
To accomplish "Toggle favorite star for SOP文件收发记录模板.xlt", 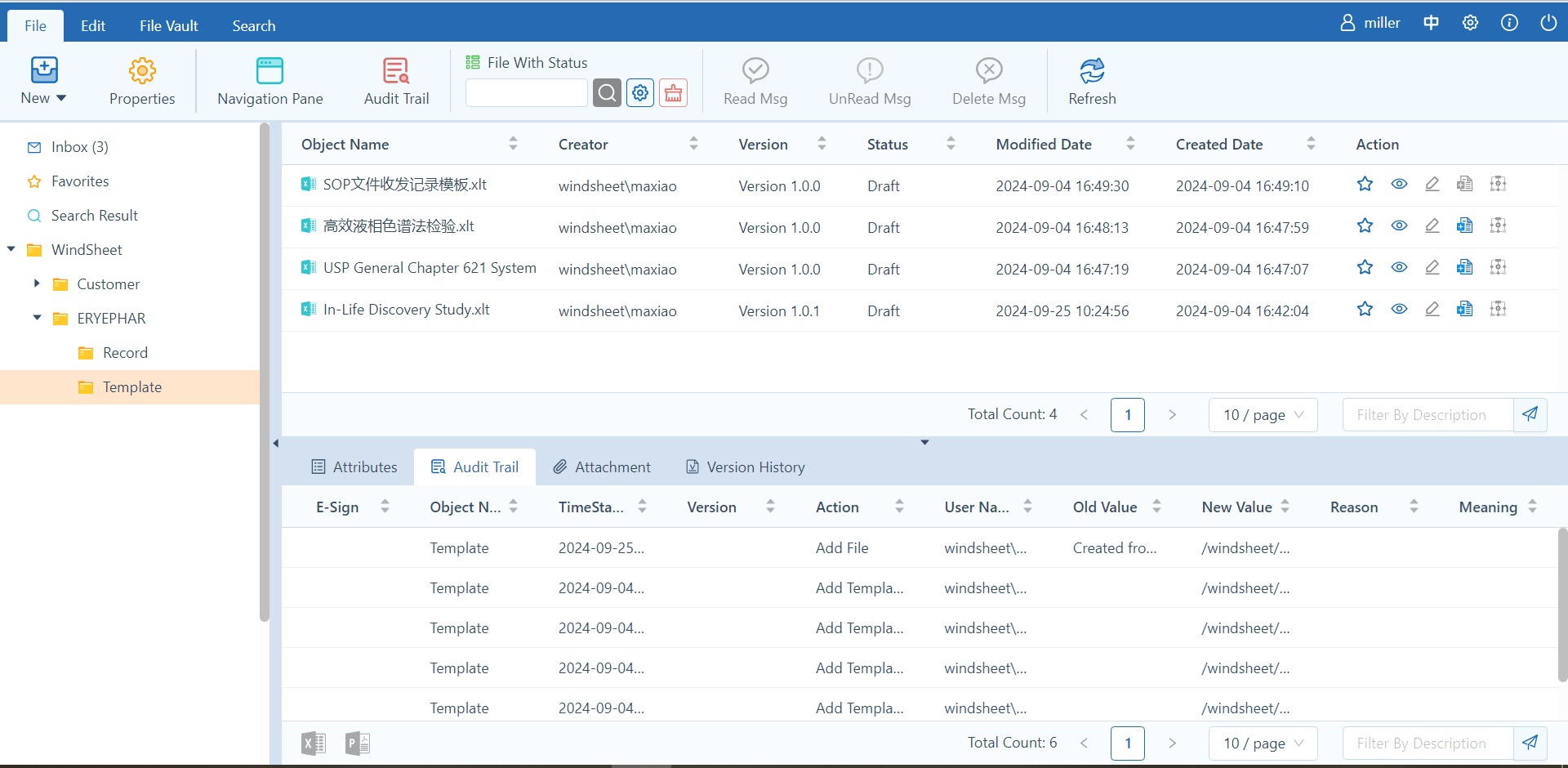I will [x=1365, y=185].
